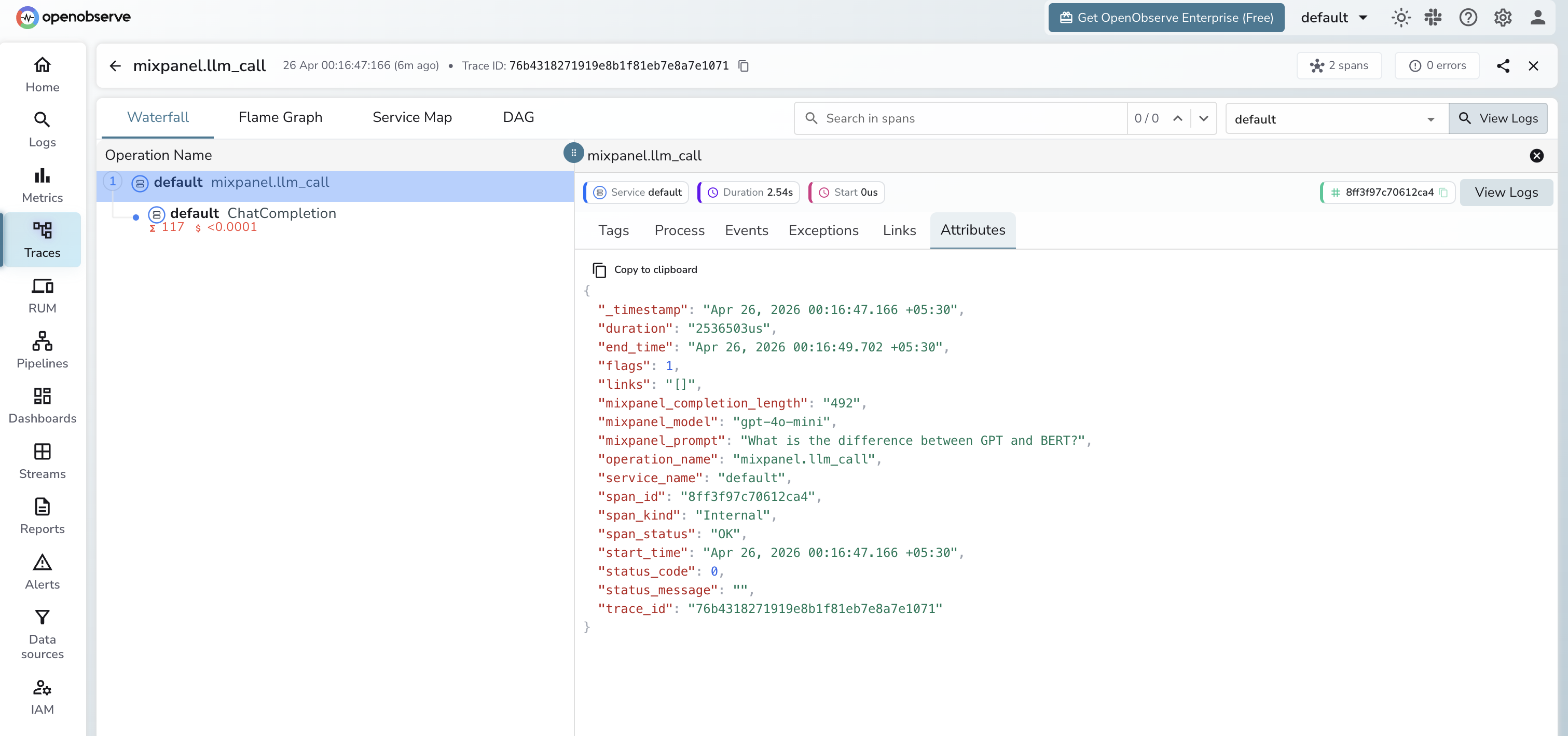
Task: Open the Dashboards panel from the sidebar
Action: pos(42,405)
